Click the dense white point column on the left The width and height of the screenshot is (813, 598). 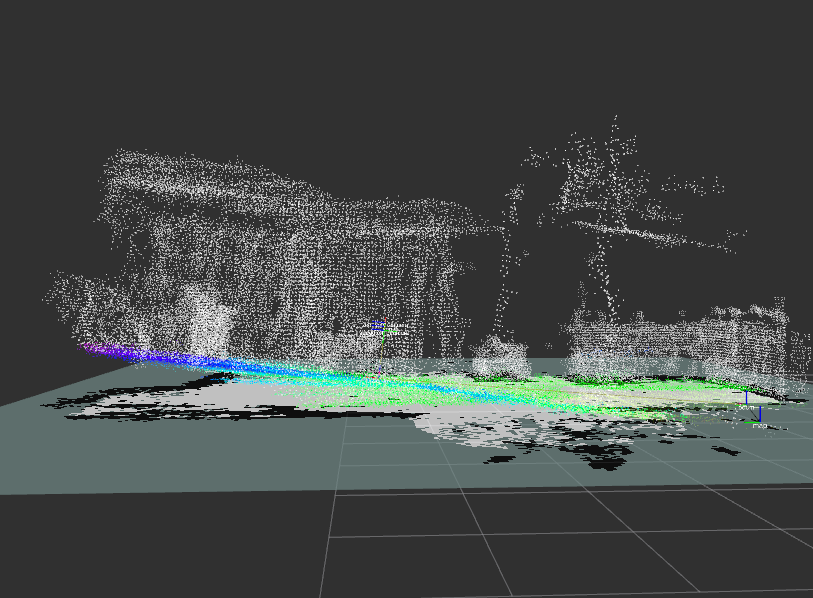(212, 320)
